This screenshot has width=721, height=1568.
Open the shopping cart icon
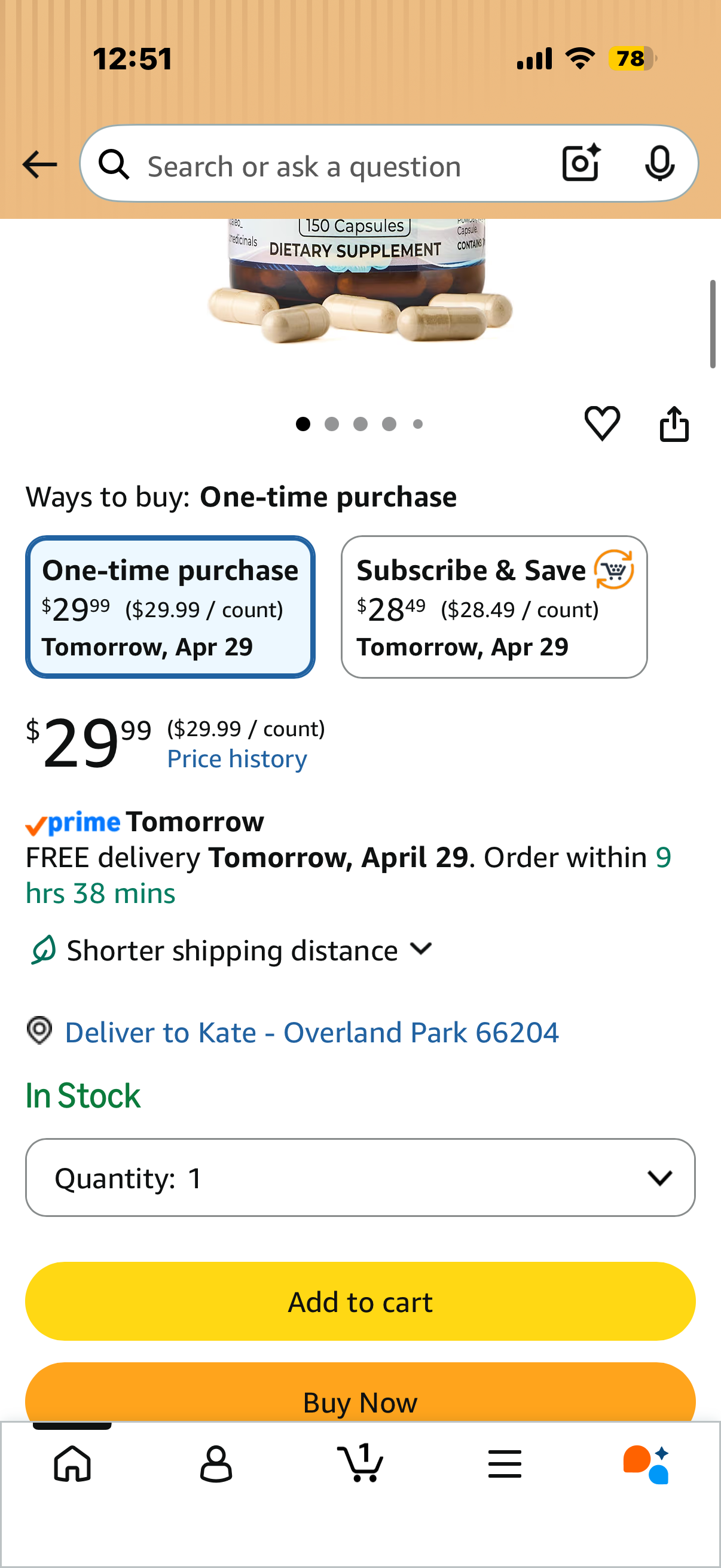pos(360,1462)
